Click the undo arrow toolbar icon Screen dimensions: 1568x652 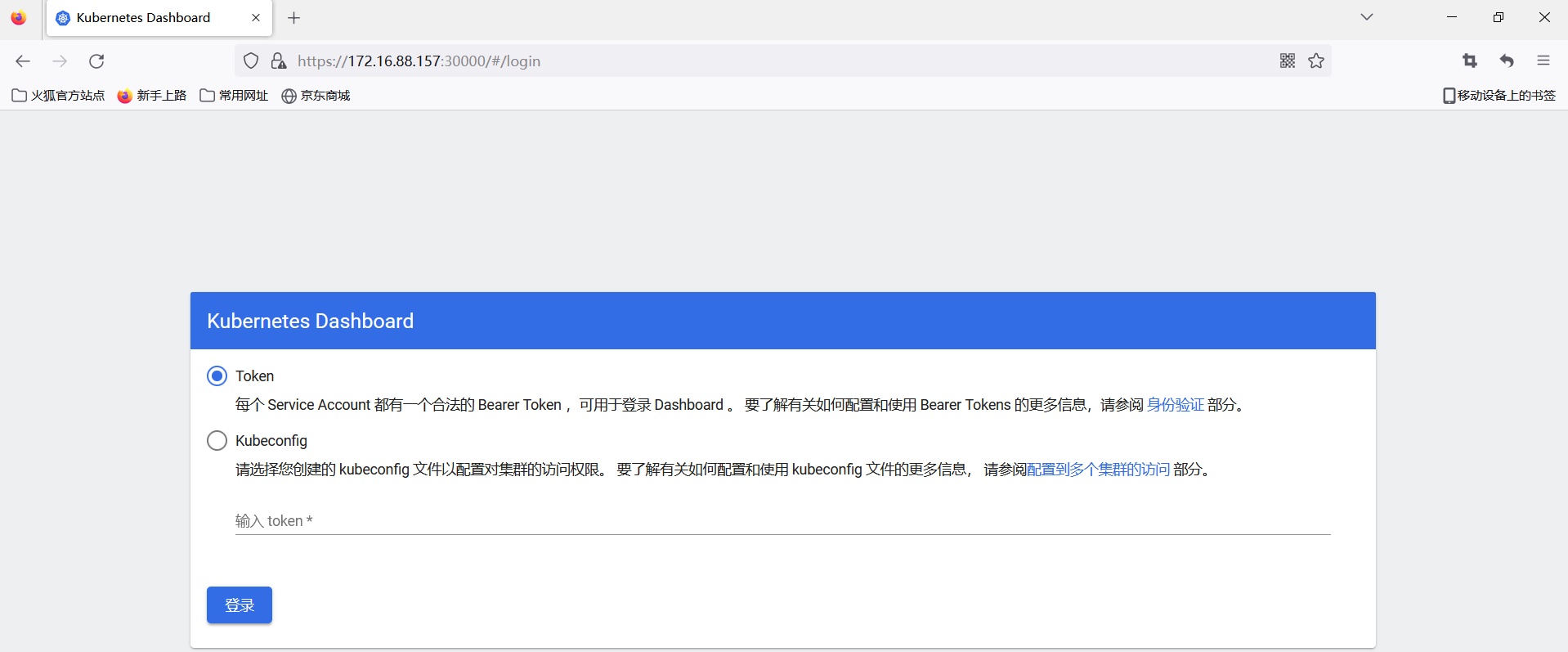1507,61
